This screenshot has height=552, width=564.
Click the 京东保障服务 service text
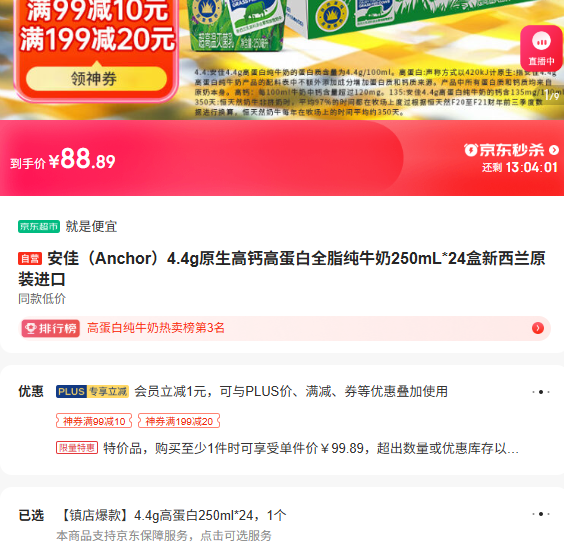coord(164,535)
